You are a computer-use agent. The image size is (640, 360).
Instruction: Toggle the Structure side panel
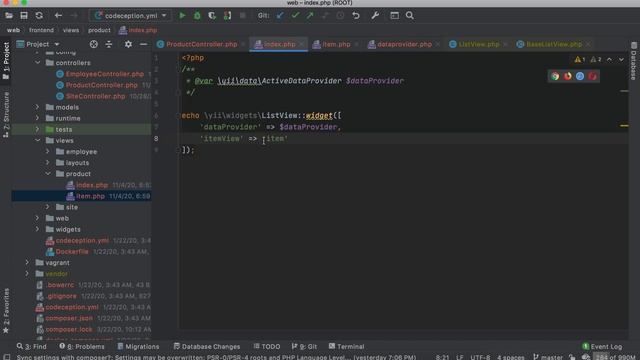(6, 114)
